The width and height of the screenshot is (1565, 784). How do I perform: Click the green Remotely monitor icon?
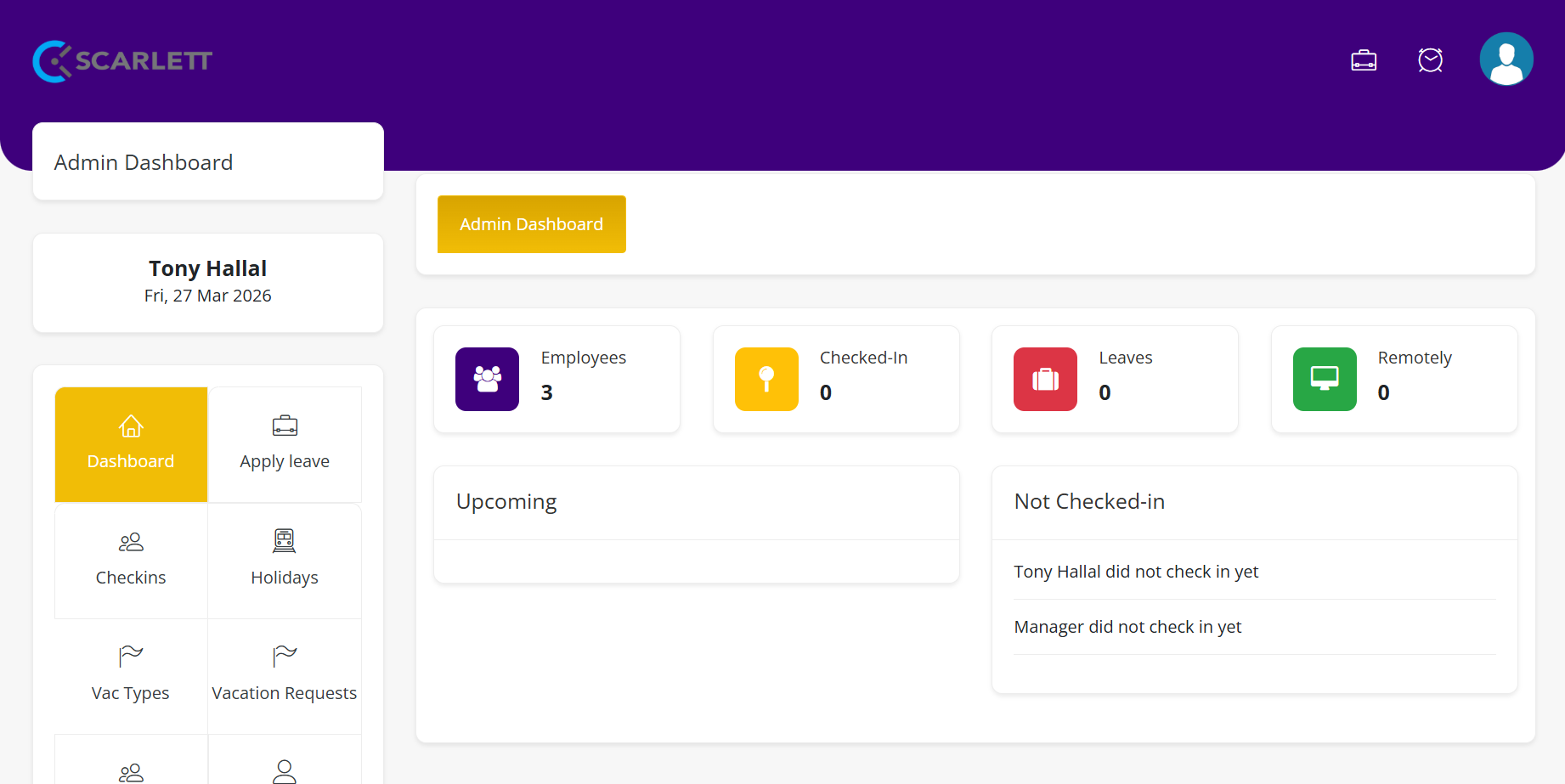point(1324,379)
